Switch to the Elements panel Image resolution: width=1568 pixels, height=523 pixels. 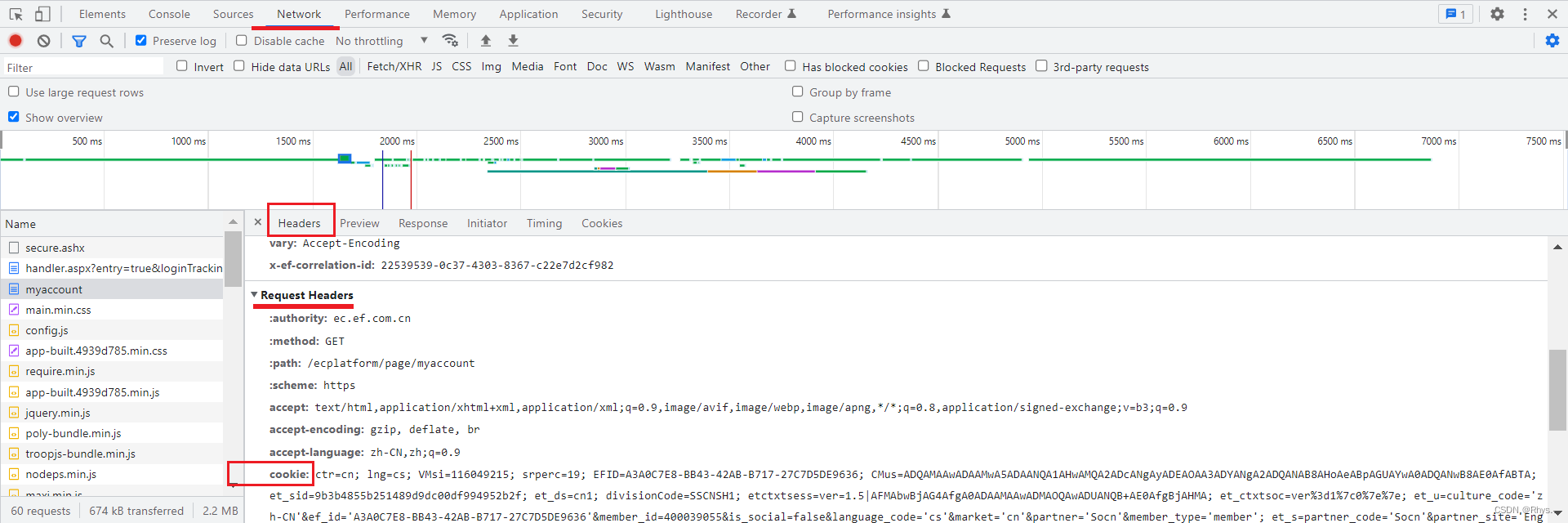pos(102,14)
